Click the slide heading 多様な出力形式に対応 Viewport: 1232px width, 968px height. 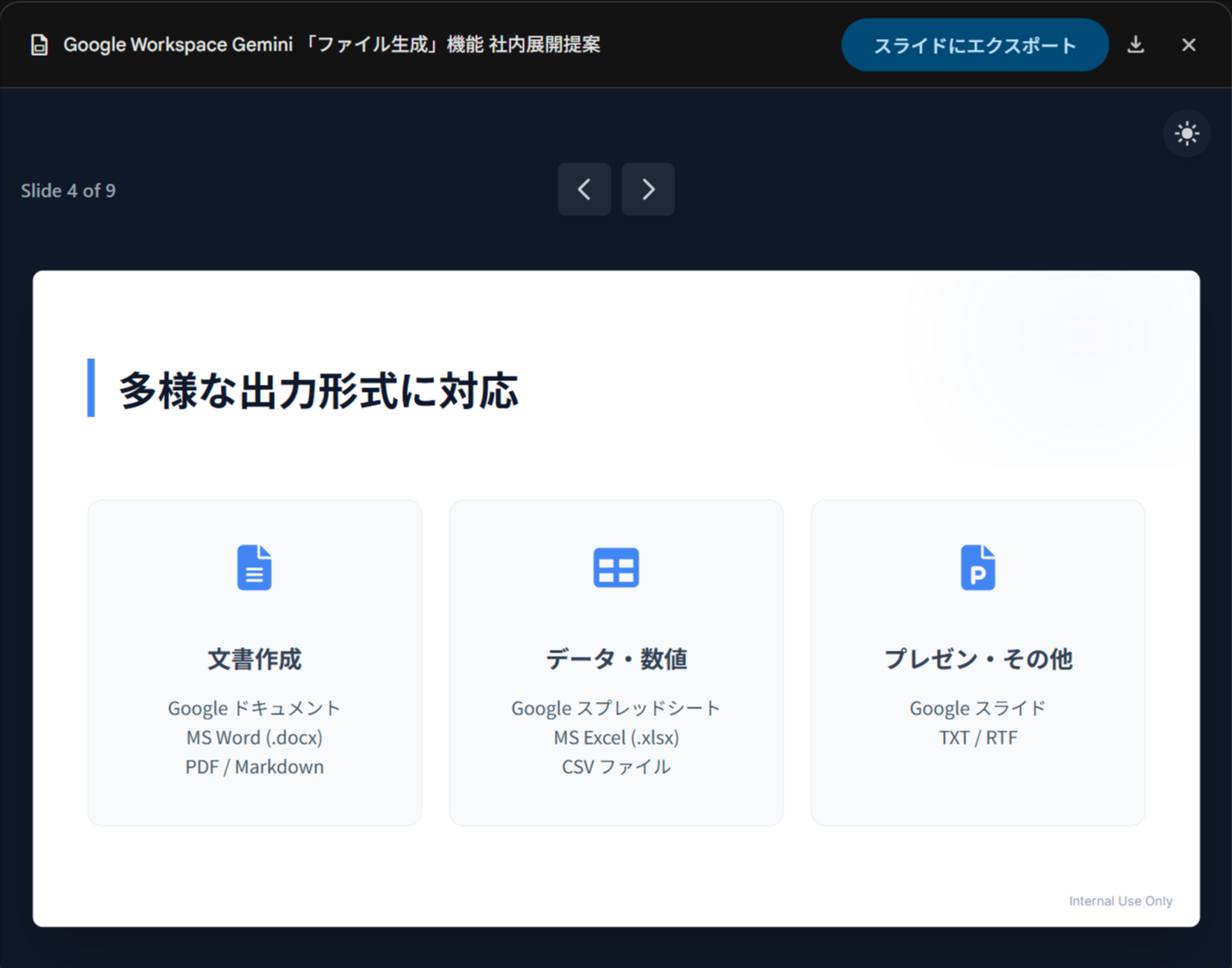point(318,389)
